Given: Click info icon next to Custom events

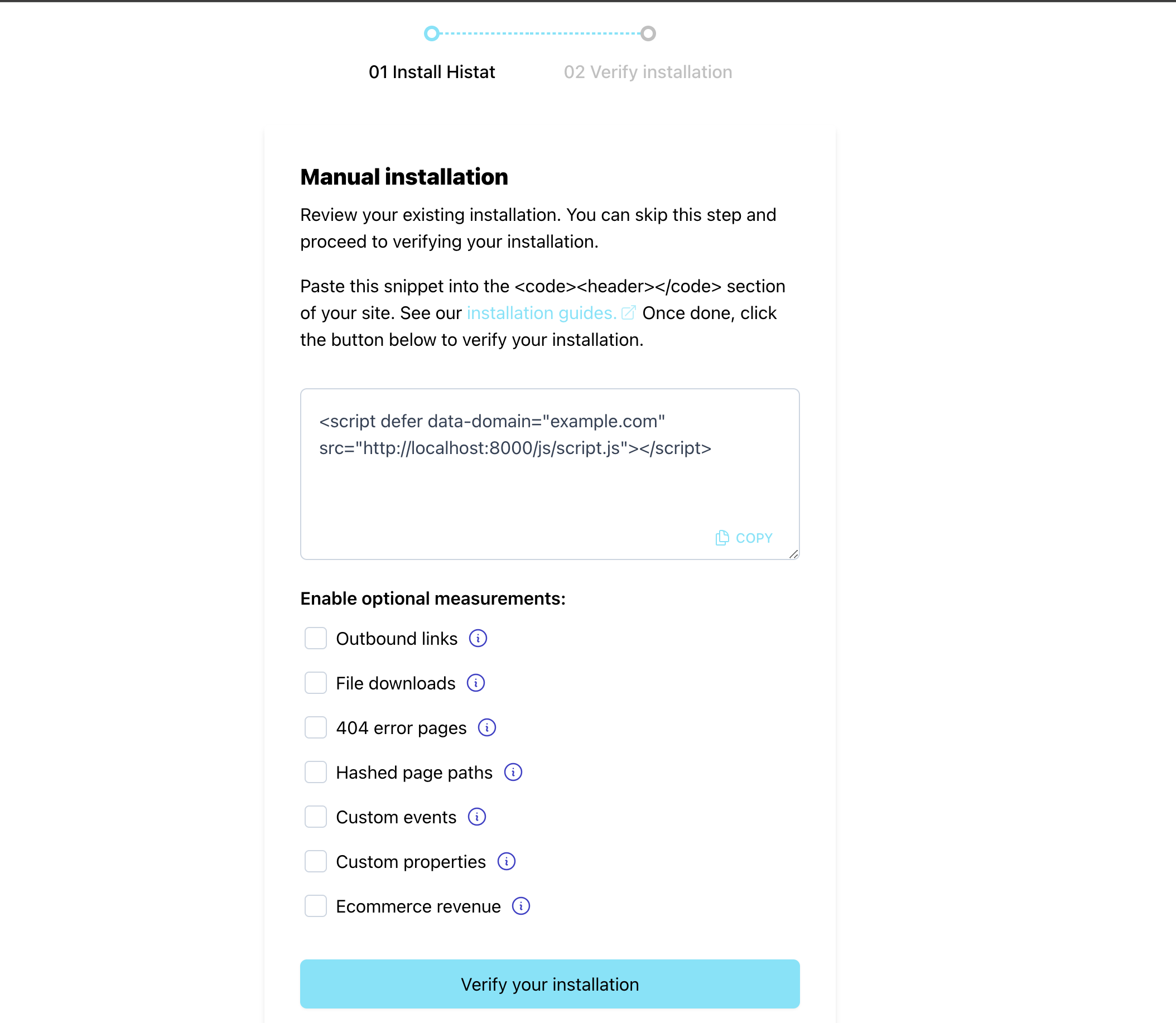Looking at the screenshot, I should tap(477, 817).
